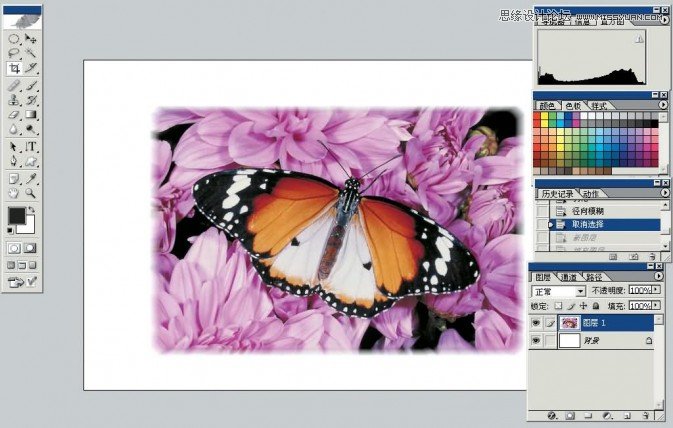673x428 pixels.
Task: Select the Magic Wand tool
Action: coord(31,53)
